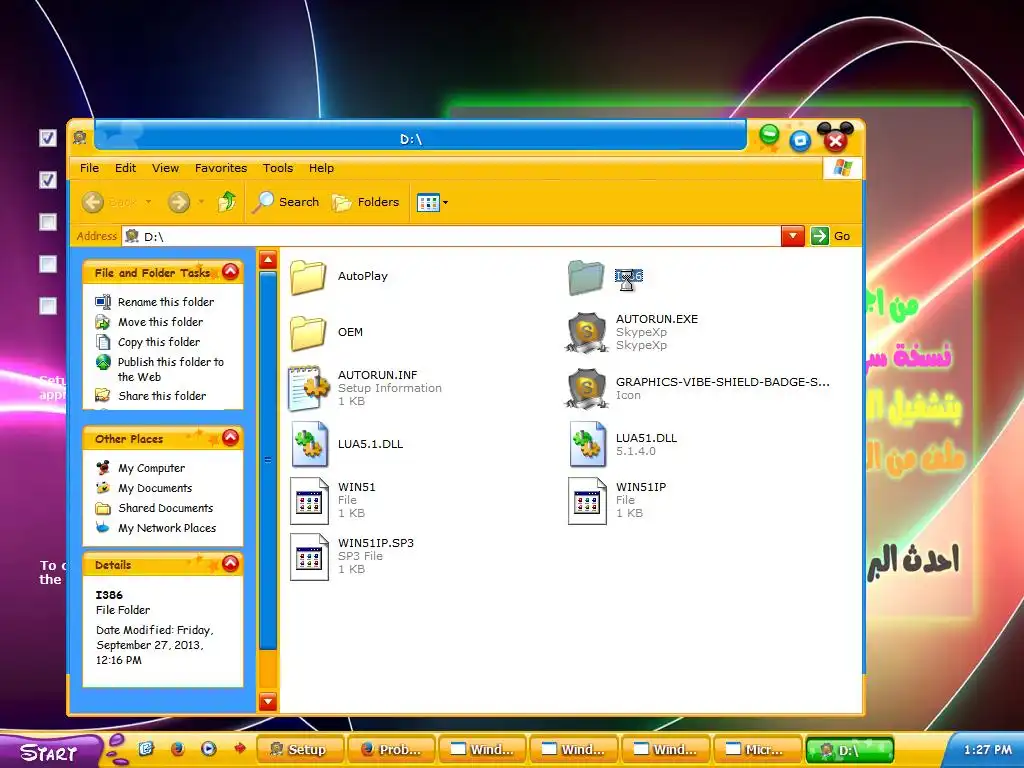
Task: Toggle the Folders pane button
Action: point(366,202)
